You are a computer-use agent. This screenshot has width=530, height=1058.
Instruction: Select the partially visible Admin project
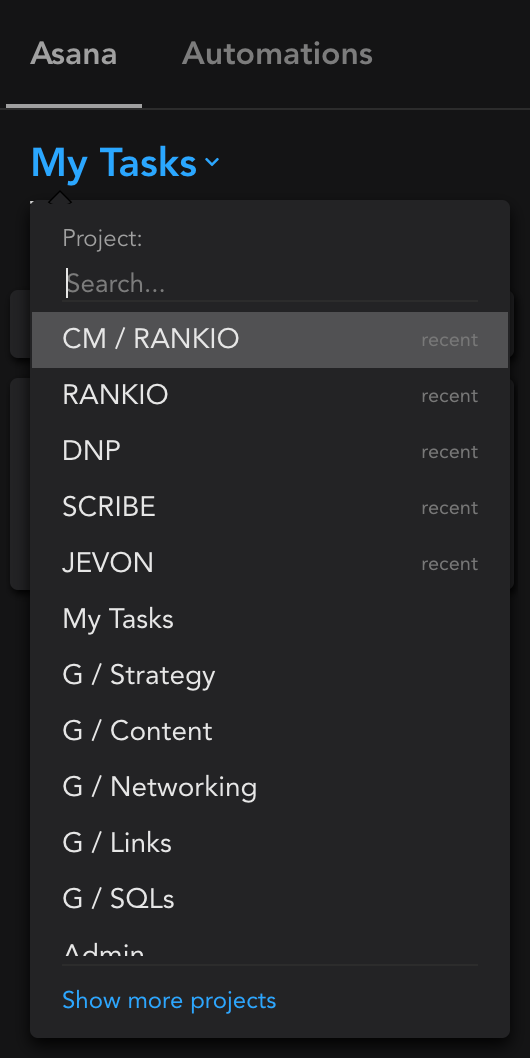click(270, 945)
